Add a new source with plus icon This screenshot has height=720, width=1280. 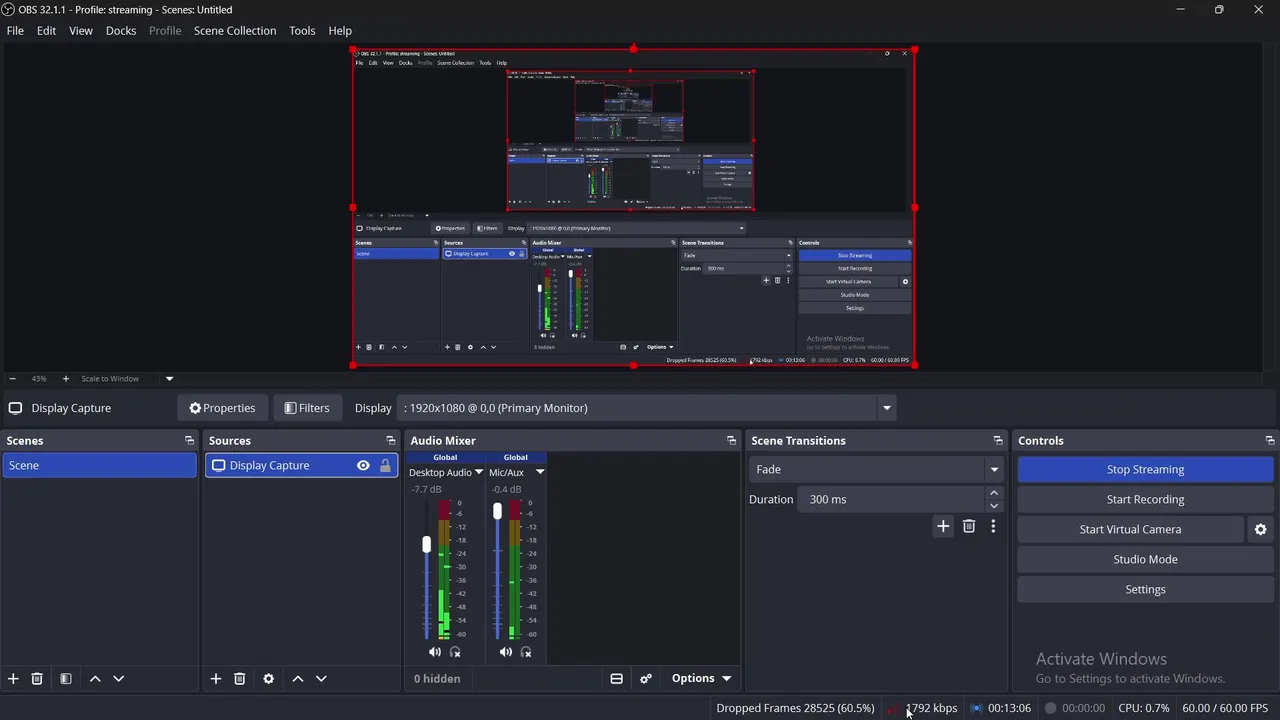click(x=216, y=679)
